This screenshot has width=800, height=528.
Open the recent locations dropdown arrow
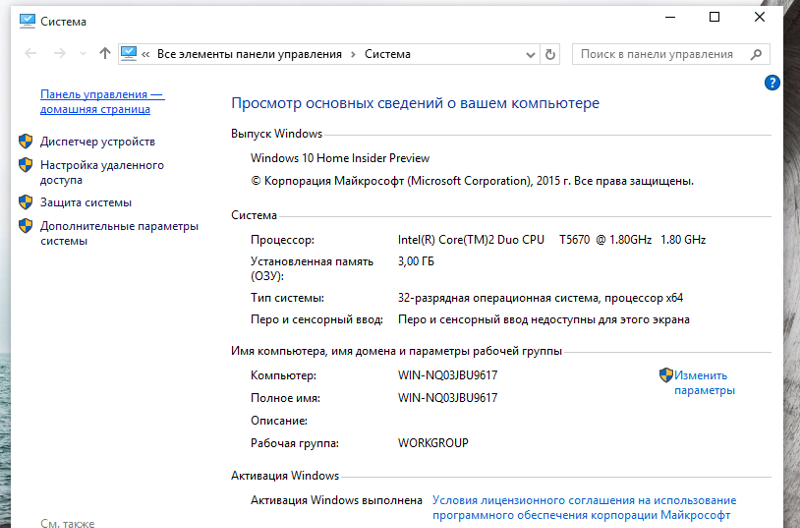[x=83, y=54]
